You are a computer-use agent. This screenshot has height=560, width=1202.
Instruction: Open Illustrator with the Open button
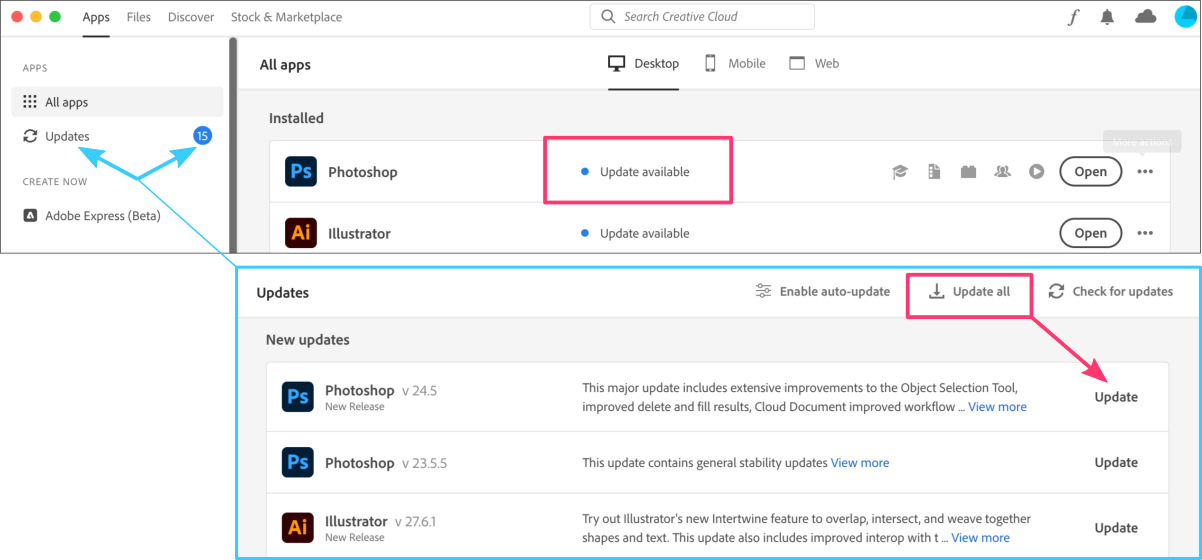point(1090,234)
